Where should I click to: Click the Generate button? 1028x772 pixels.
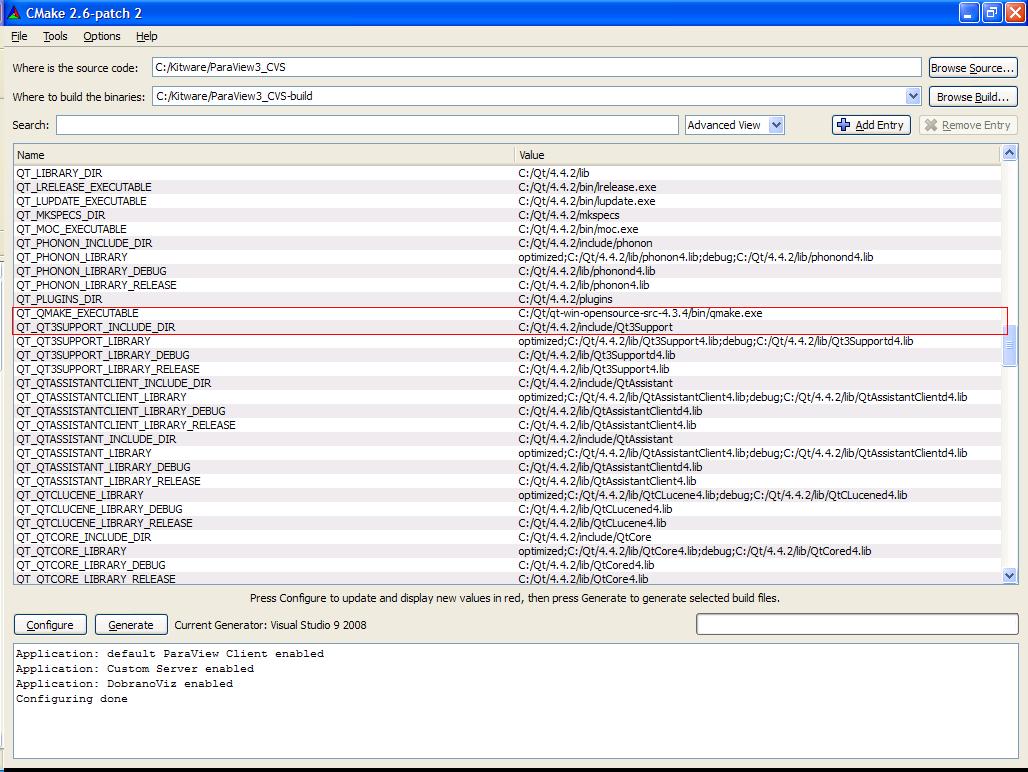[x=131, y=625]
